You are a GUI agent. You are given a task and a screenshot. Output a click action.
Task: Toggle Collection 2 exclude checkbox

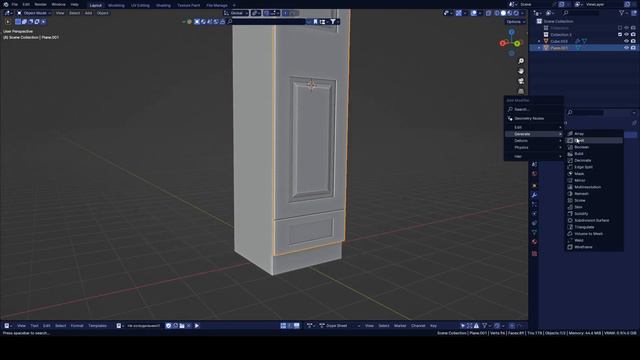620,35
